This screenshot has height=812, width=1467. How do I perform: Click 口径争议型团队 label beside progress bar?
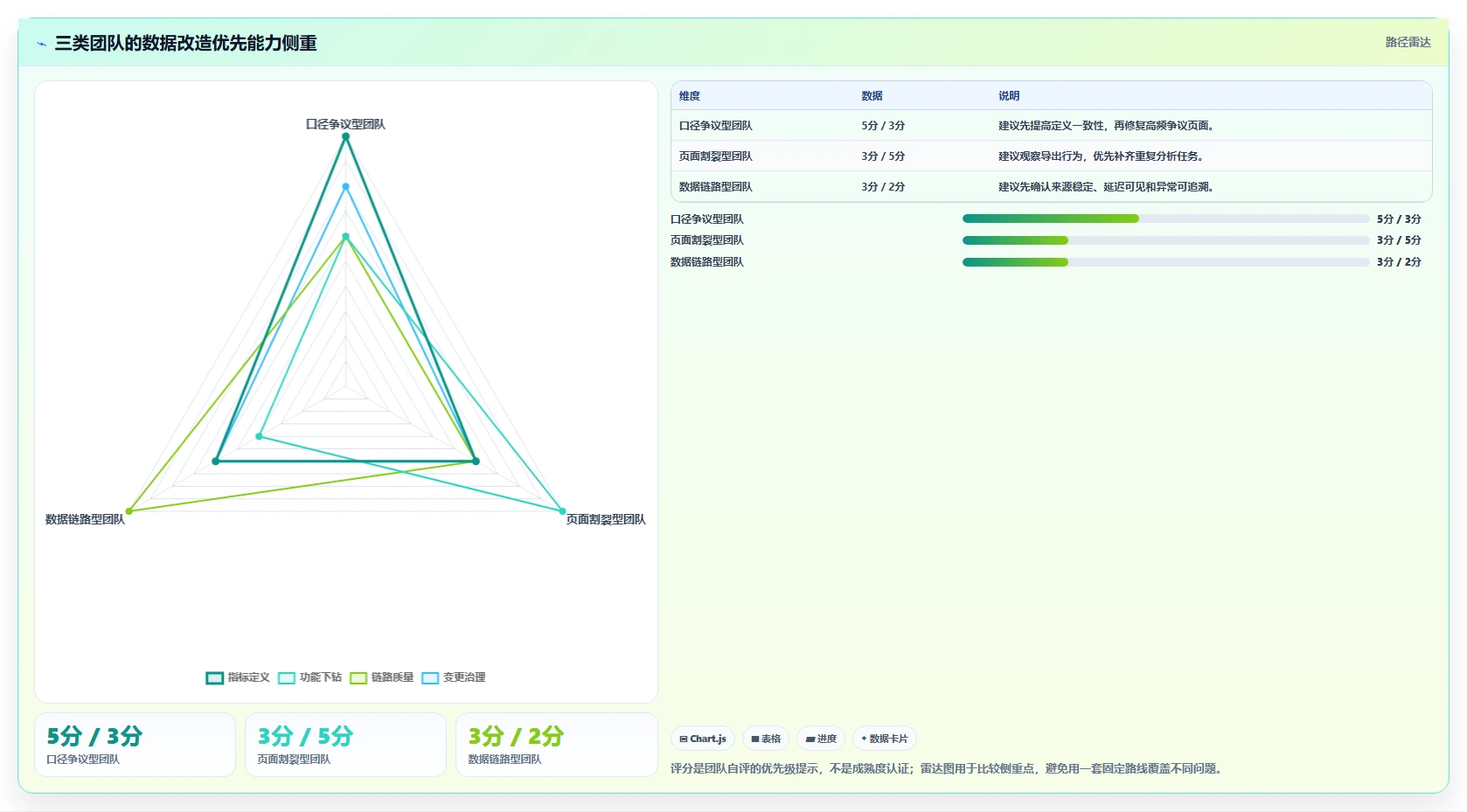(707, 219)
